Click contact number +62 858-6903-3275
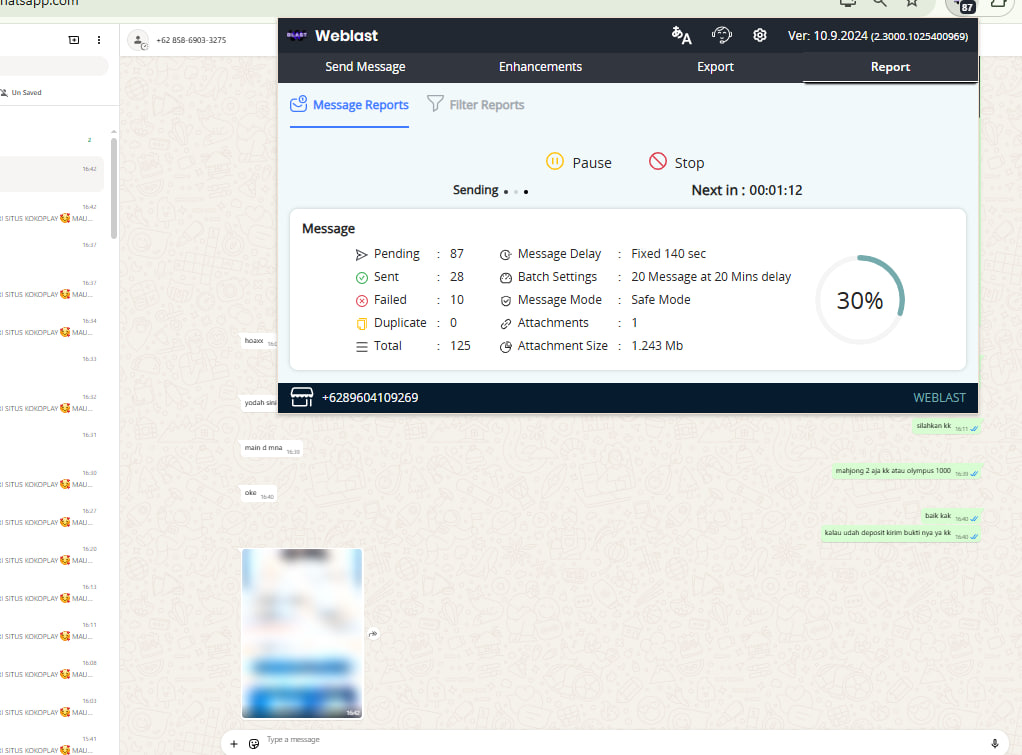The image size is (1022, 755). (191, 40)
